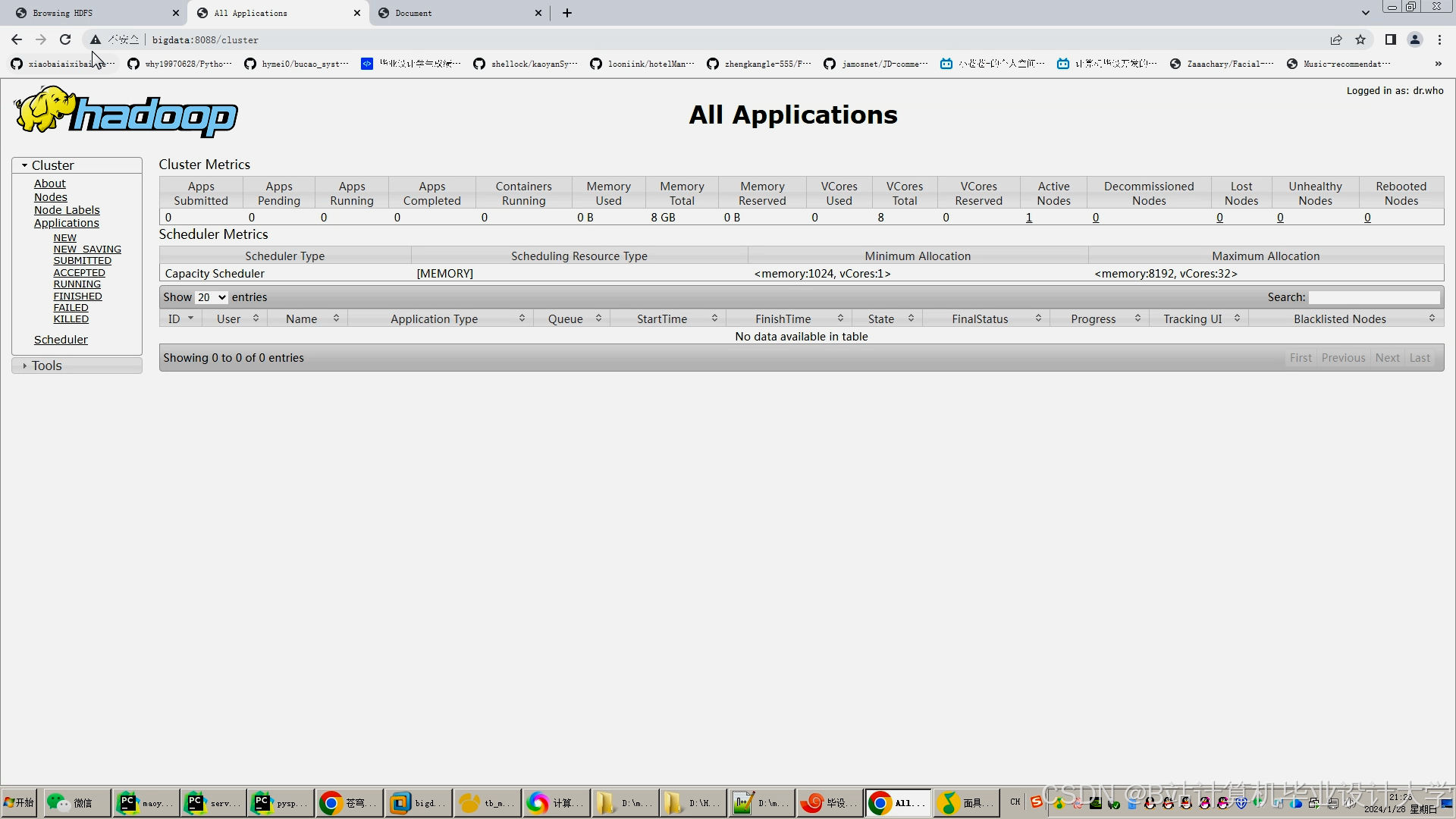The image size is (1456, 819).
Task: Bookmark this page using star icon
Action: pyautogui.click(x=1360, y=39)
